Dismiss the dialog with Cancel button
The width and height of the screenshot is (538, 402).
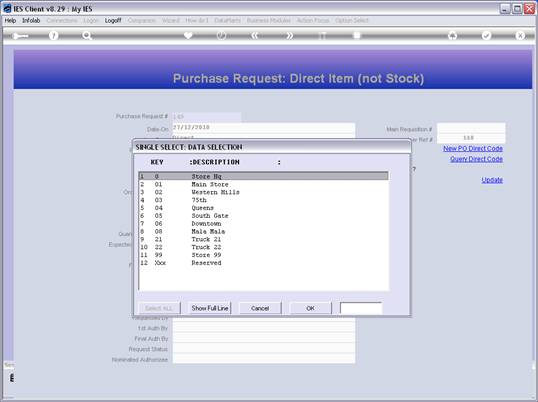(260, 308)
